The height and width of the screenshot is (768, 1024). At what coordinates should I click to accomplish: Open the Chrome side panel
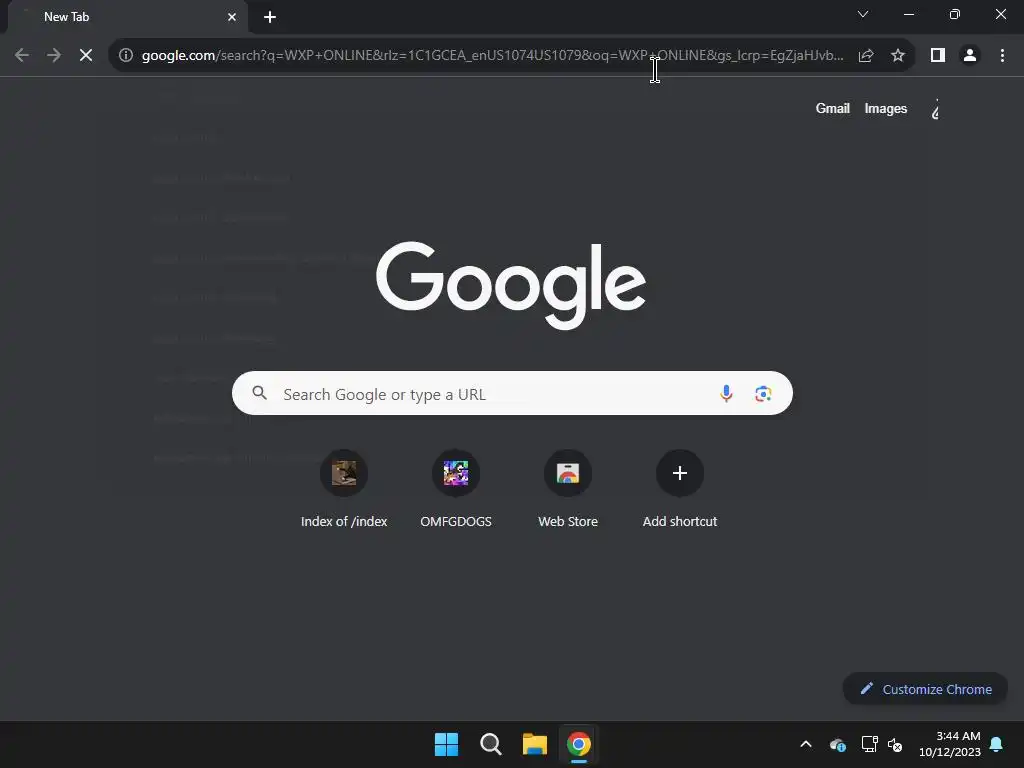pyautogui.click(x=938, y=56)
